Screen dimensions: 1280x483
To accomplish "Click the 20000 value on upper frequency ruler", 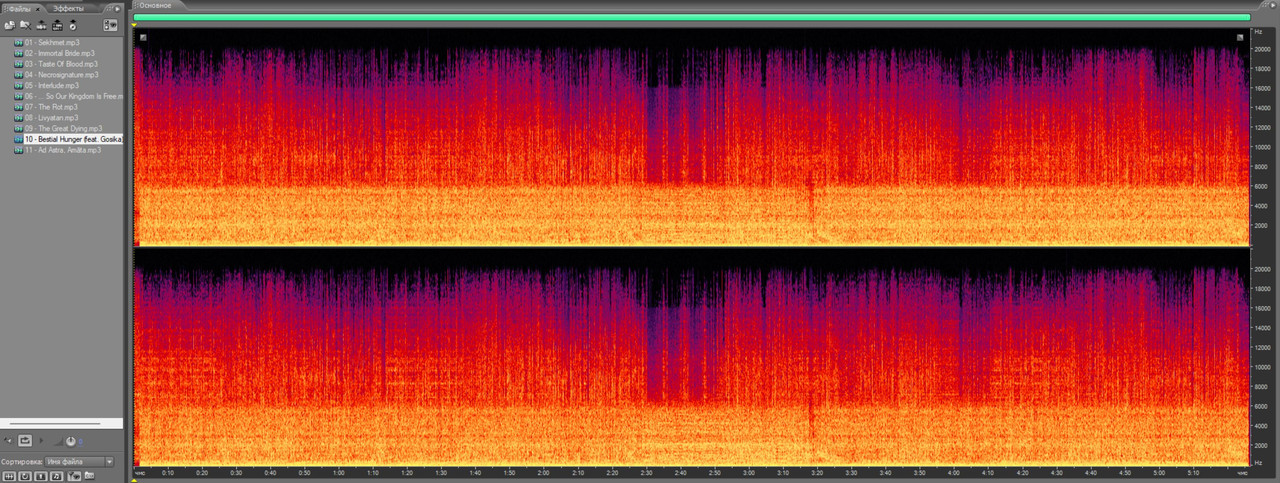I will pos(1263,48).
